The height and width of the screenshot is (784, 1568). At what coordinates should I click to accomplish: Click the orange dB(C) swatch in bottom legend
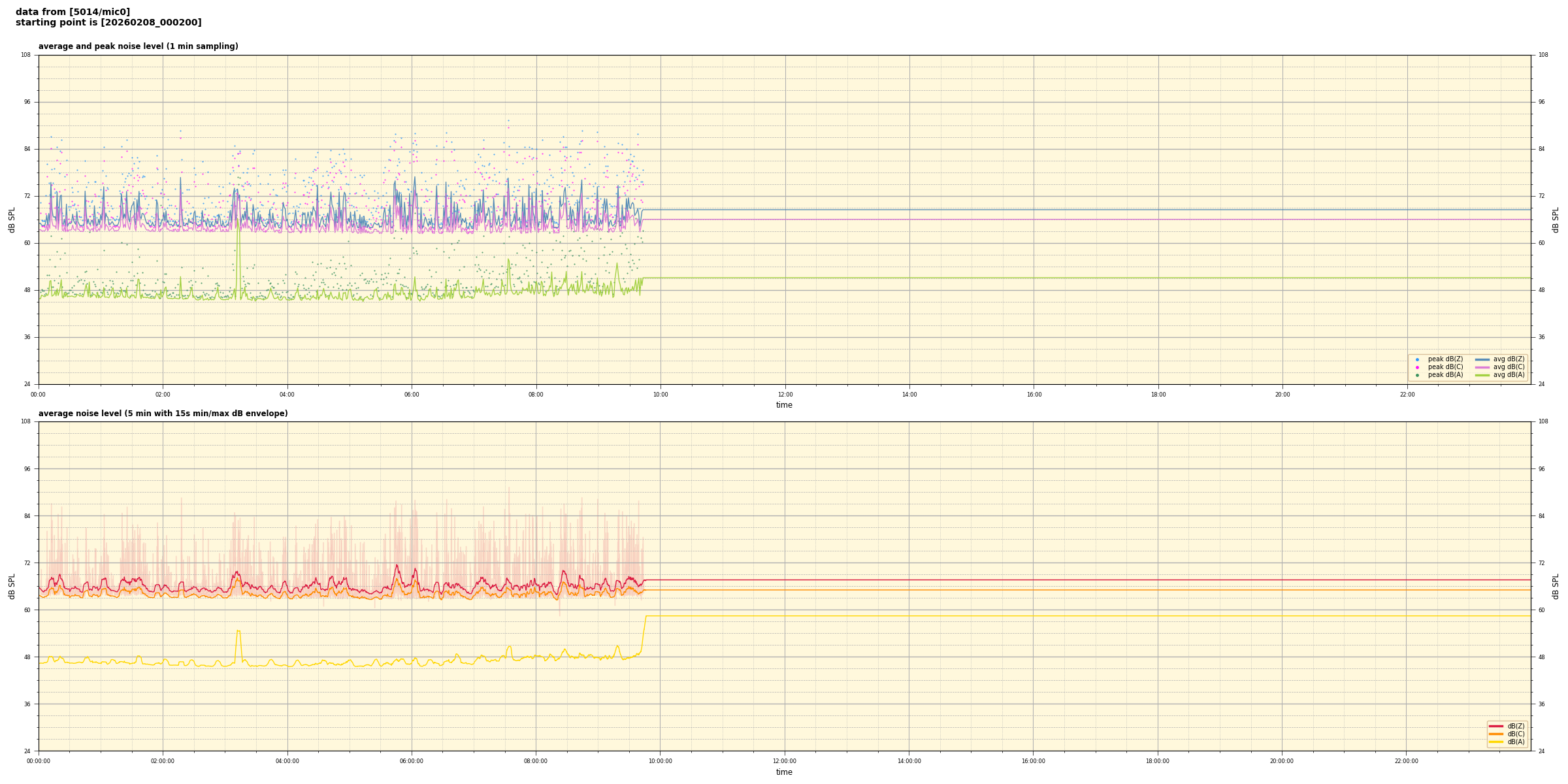click(x=1495, y=734)
